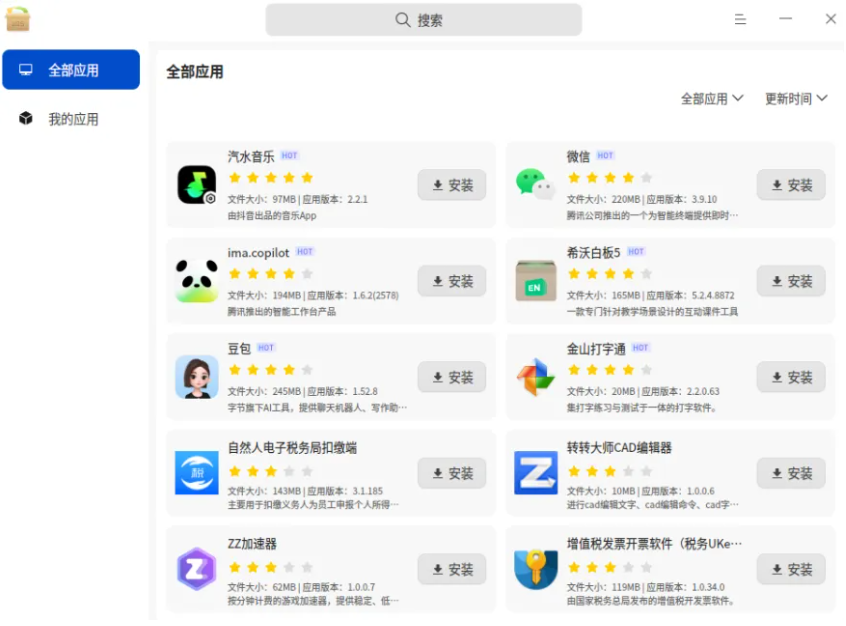Install 汽水音乐 with the 安装 button
846x626 pixels.
tap(452, 185)
